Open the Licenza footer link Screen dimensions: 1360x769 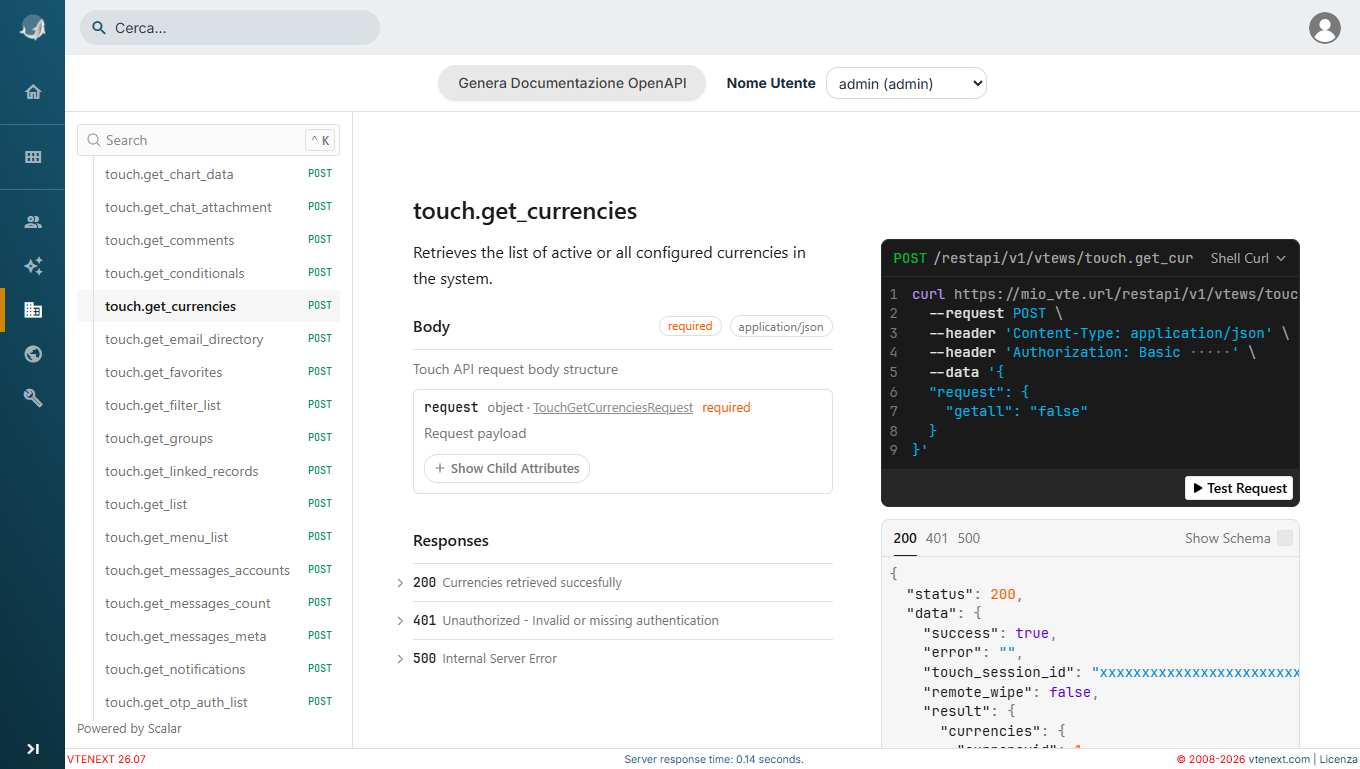pyautogui.click(x=1339, y=760)
